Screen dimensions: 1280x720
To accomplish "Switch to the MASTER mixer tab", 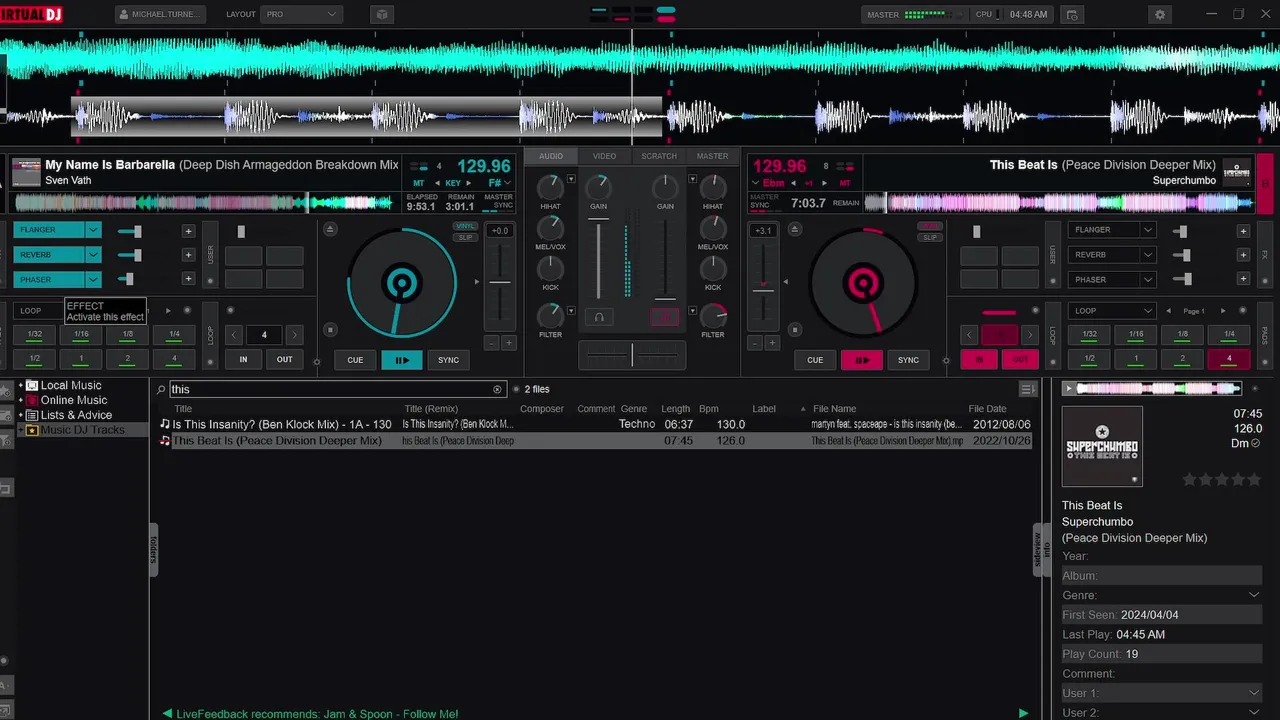I will click(712, 156).
